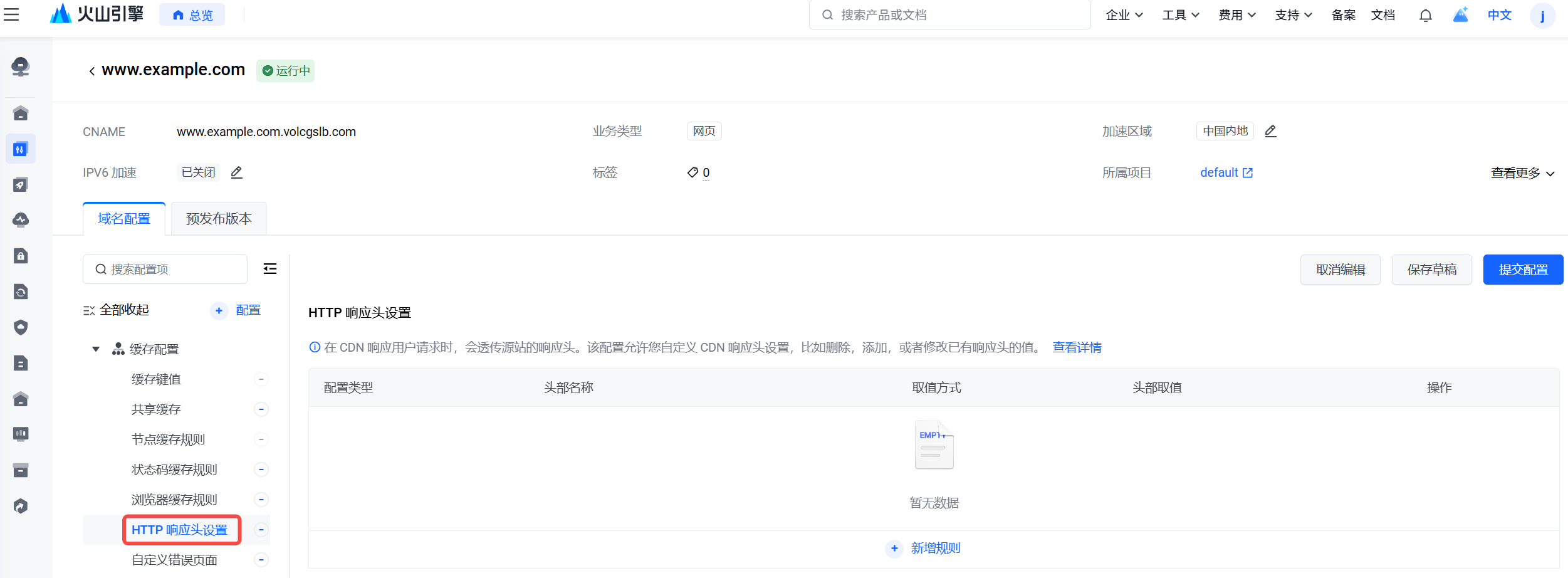Screen dimensions: 1568x578
Task: Click the 搜索配置项 search field
Action: tap(165, 270)
